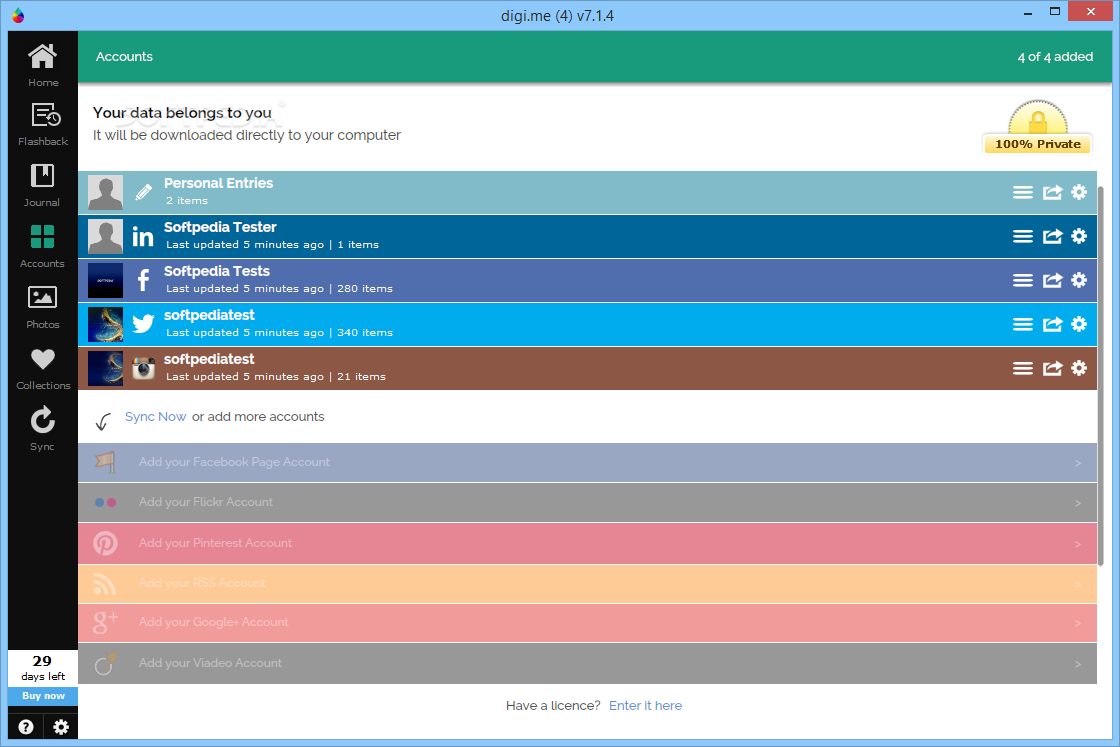The width and height of the screenshot is (1120, 747).
Task: Select the Accounts sidebar section
Action: (x=42, y=246)
